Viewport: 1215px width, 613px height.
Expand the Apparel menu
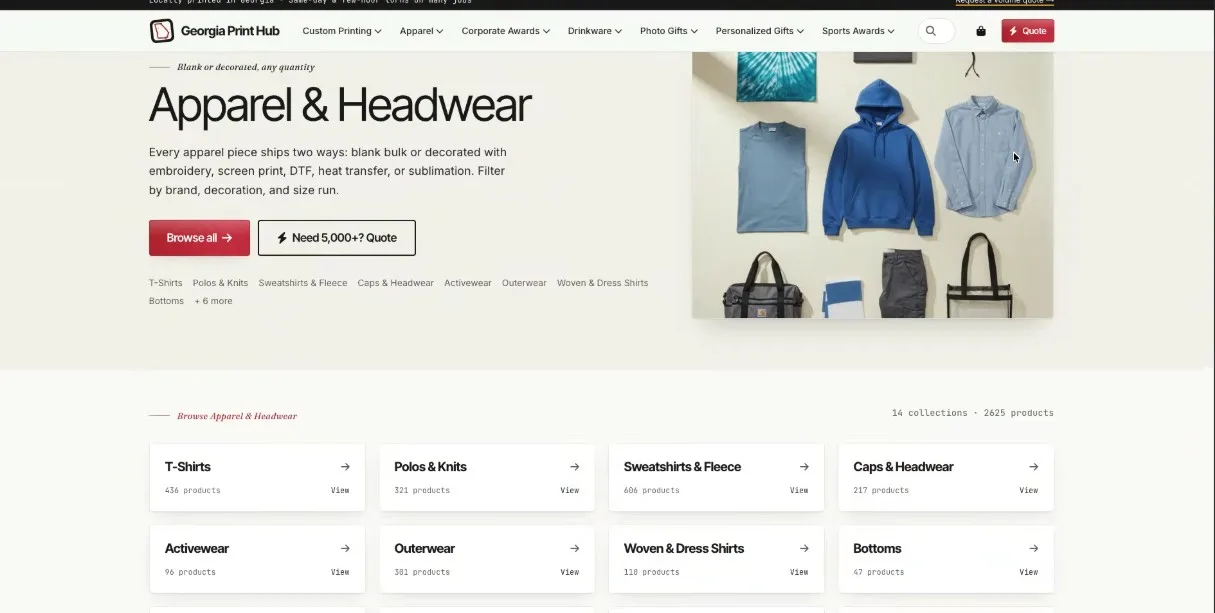tap(421, 31)
